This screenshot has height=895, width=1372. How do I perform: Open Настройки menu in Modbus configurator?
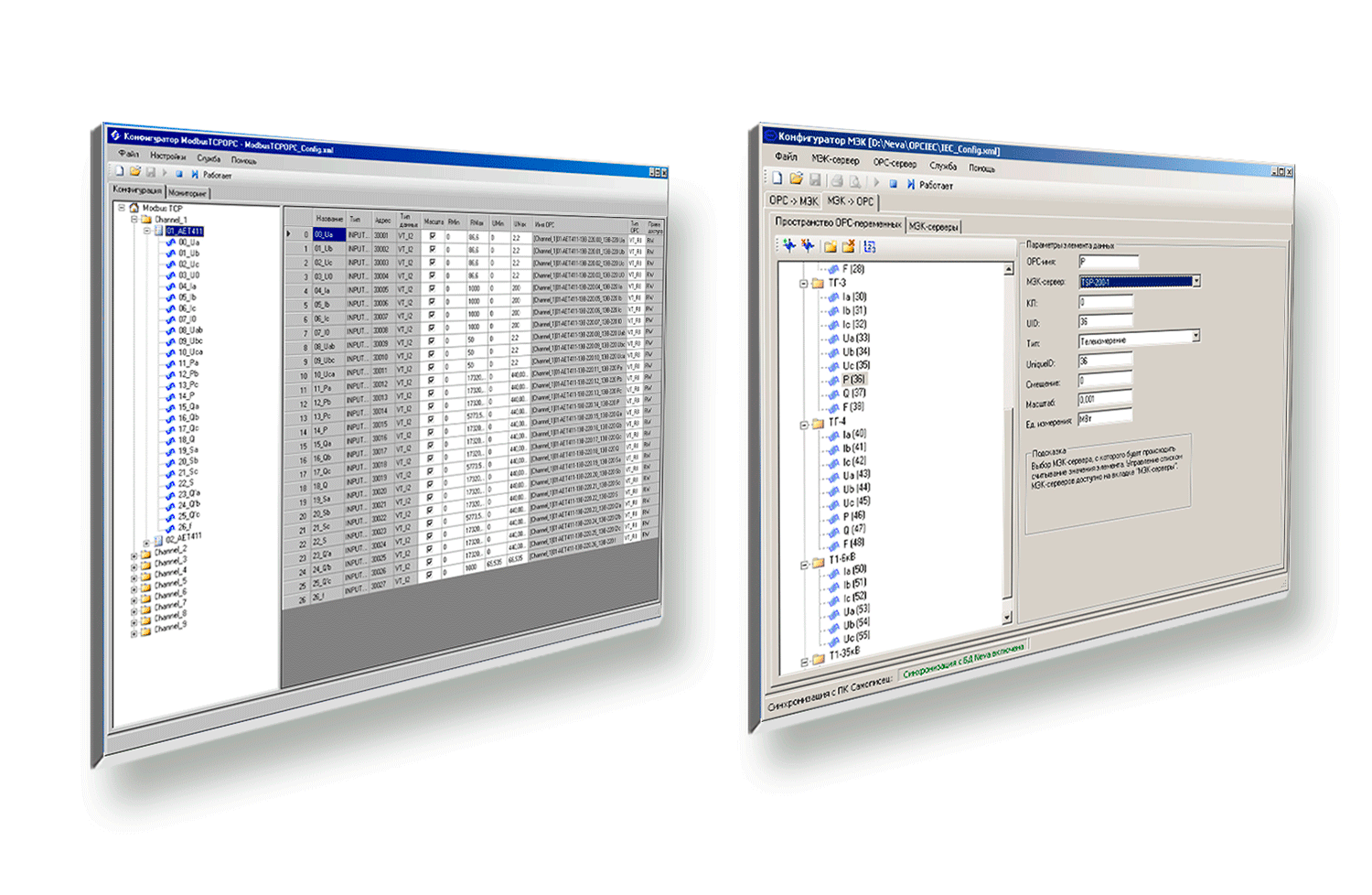click(167, 156)
